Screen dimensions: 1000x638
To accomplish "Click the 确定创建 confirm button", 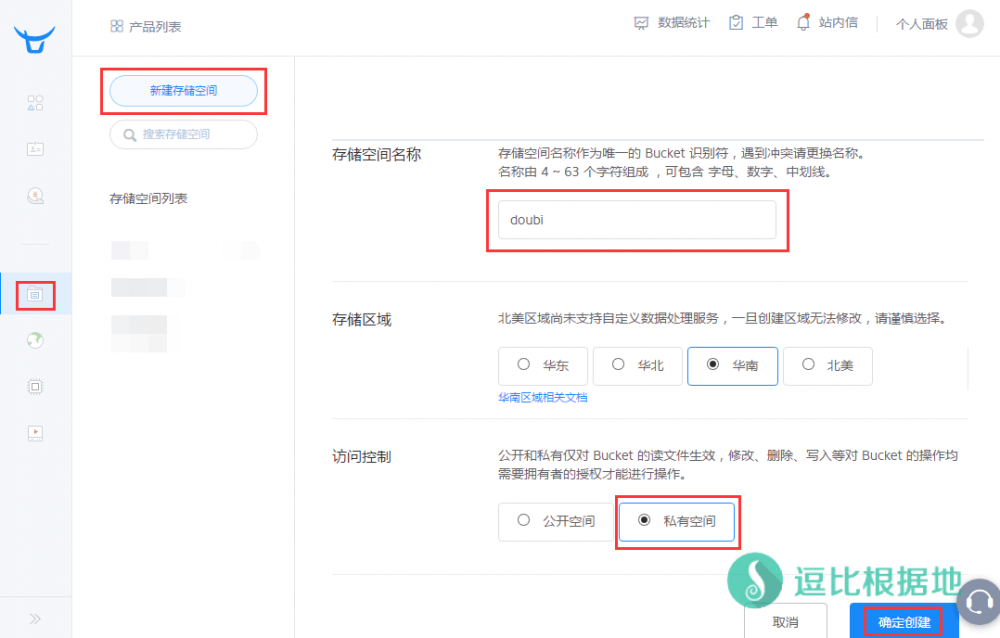I will [904, 622].
